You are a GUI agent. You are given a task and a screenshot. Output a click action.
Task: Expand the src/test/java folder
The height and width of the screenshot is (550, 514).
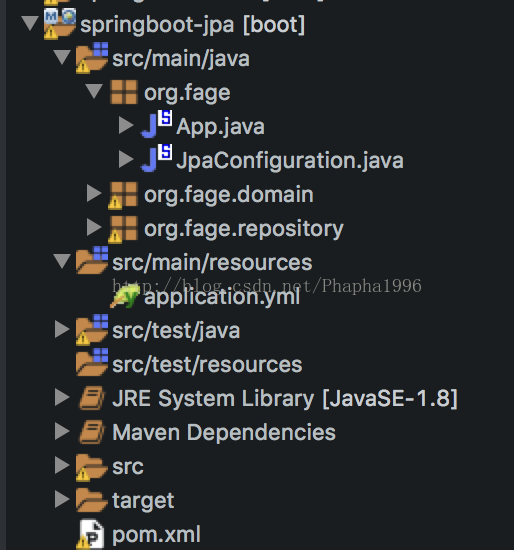[62, 329]
